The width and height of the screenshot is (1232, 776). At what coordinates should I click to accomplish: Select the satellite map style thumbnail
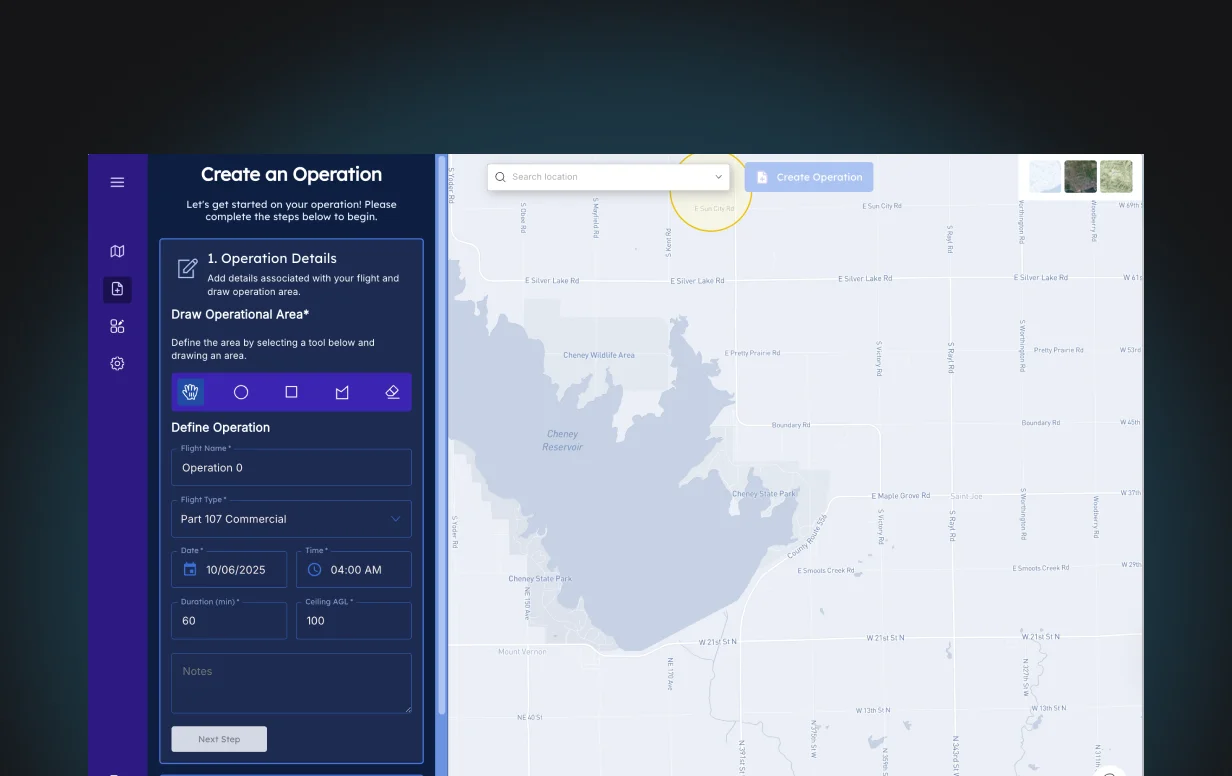[1081, 177]
